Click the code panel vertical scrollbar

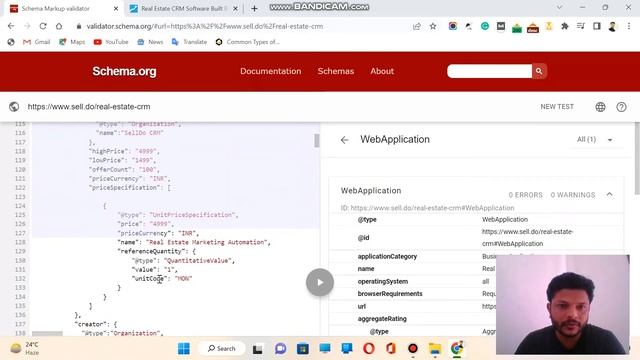[x=316, y=140]
